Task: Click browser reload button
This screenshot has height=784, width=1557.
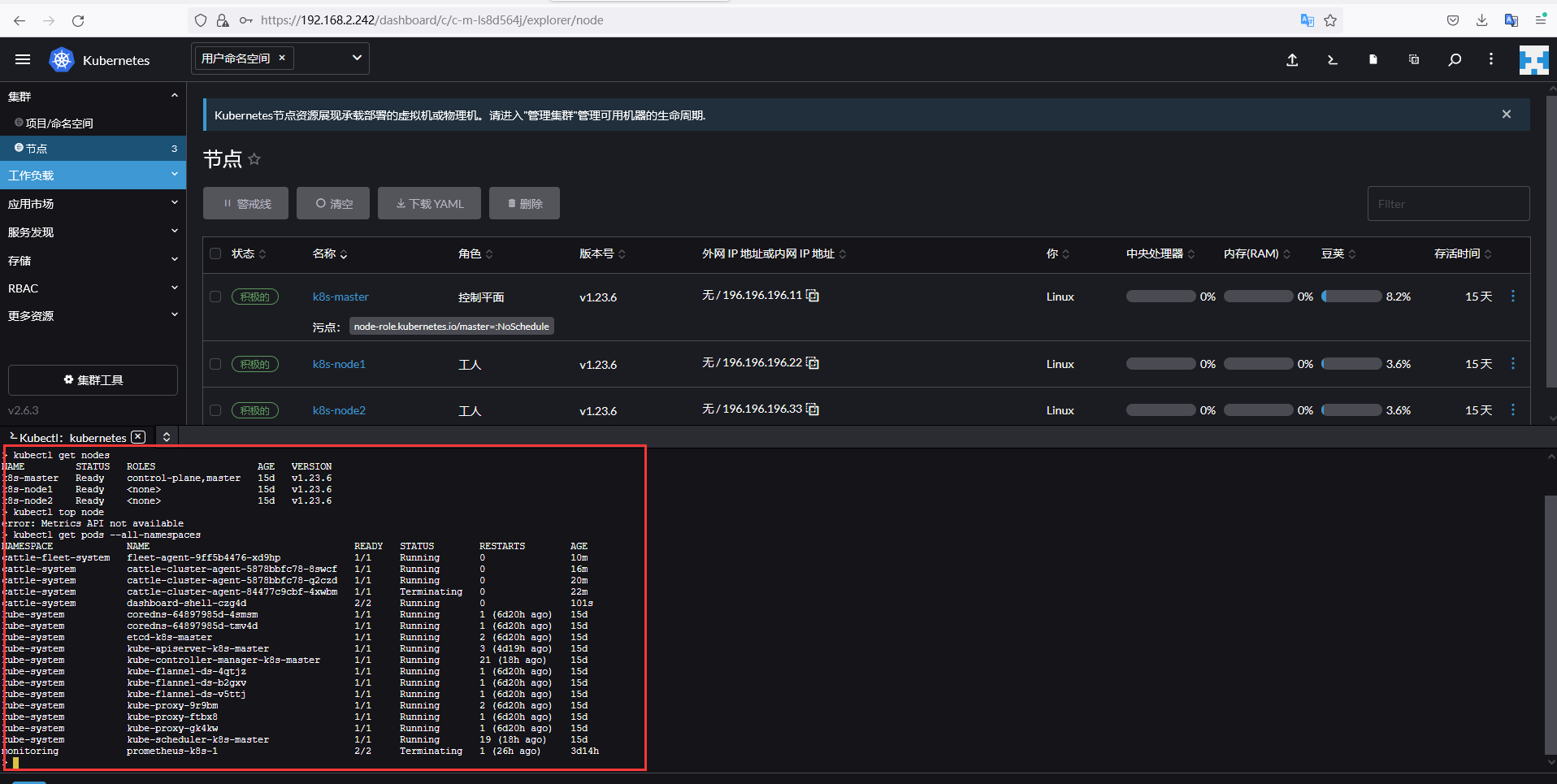Action: 78,20
